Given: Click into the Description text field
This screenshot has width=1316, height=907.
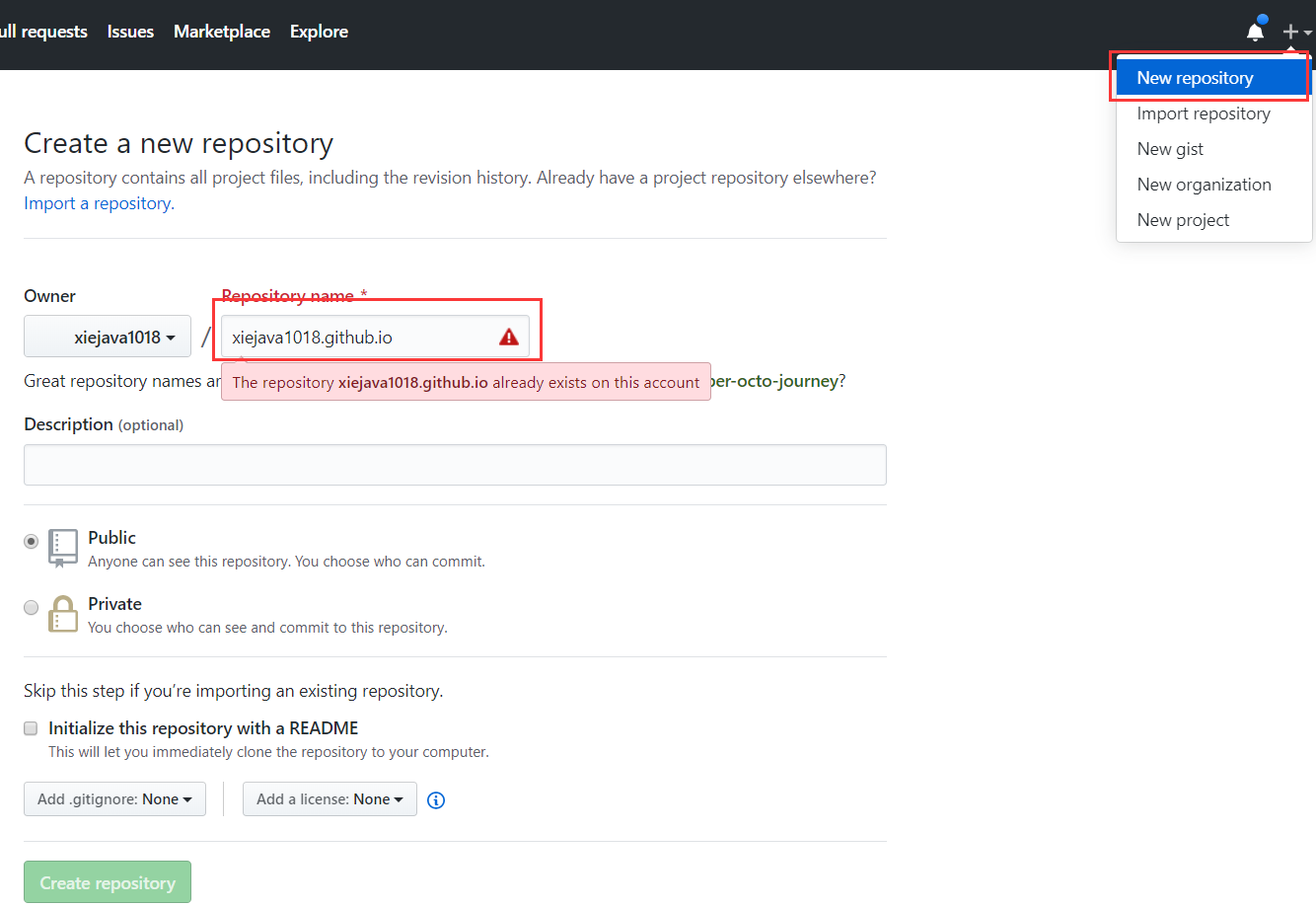Looking at the screenshot, I should click(455, 465).
